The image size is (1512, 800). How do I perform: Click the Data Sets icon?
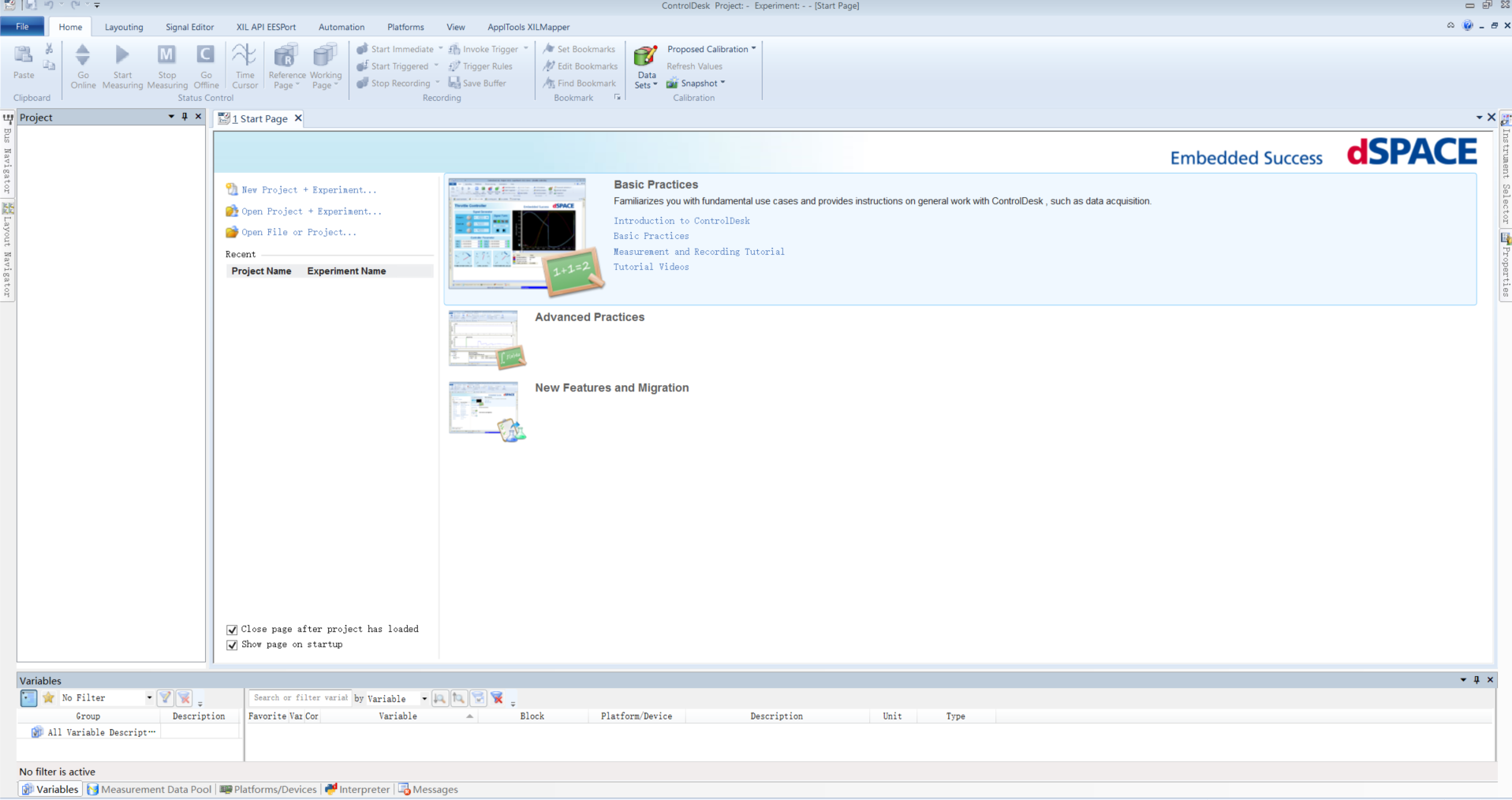tap(645, 56)
